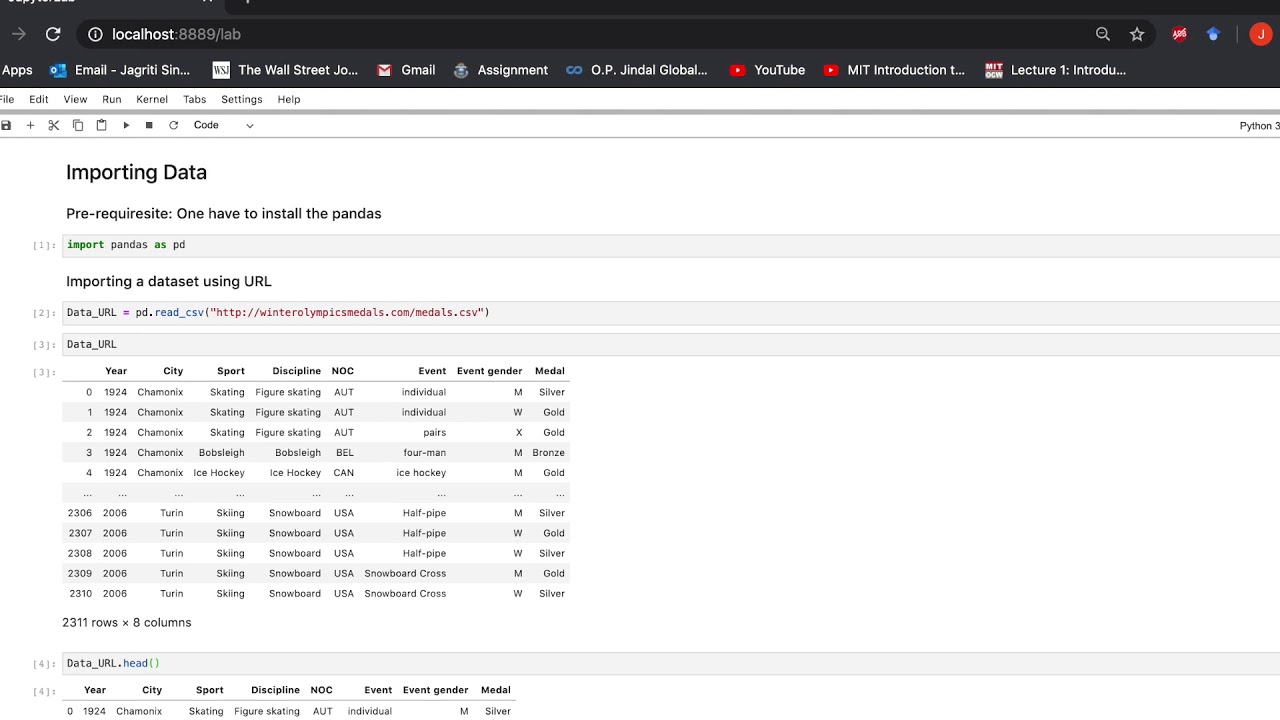The width and height of the screenshot is (1280, 720).
Task: Click the 'Bronze' medal cell
Action: coord(549,453)
